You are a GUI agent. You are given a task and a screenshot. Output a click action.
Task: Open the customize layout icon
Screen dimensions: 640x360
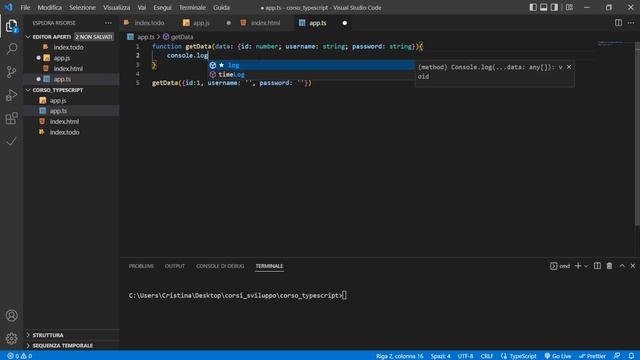click(x=569, y=7)
